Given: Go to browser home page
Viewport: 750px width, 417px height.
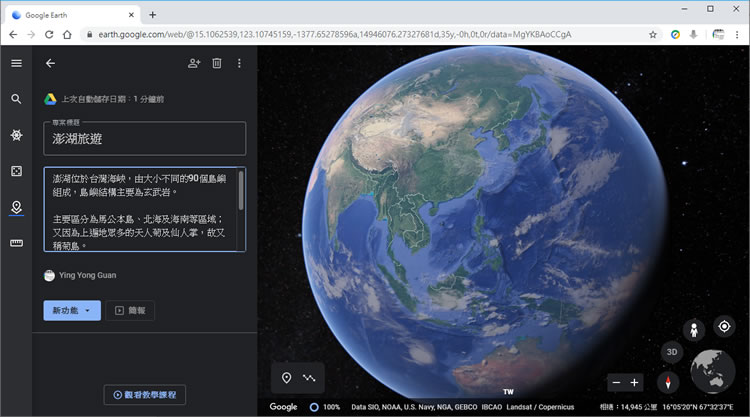Looking at the screenshot, I should pyautogui.click(x=67, y=34).
